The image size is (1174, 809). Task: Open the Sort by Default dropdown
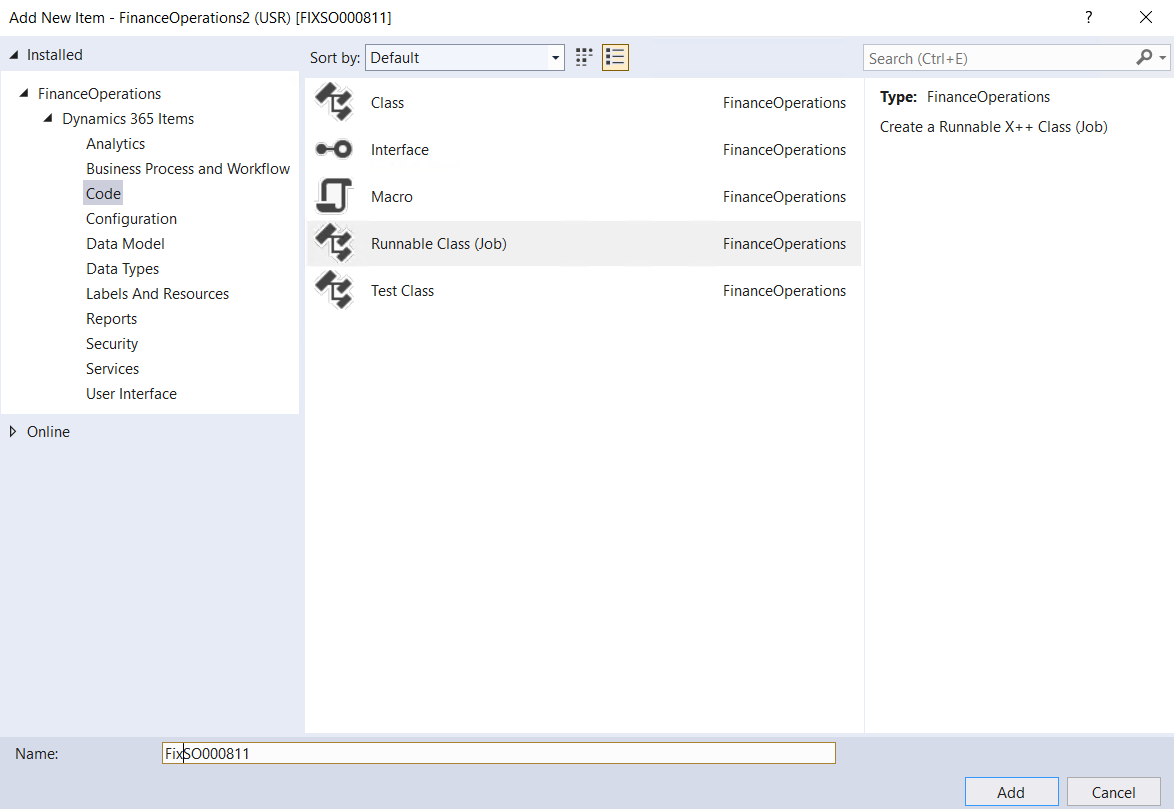click(x=465, y=58)
